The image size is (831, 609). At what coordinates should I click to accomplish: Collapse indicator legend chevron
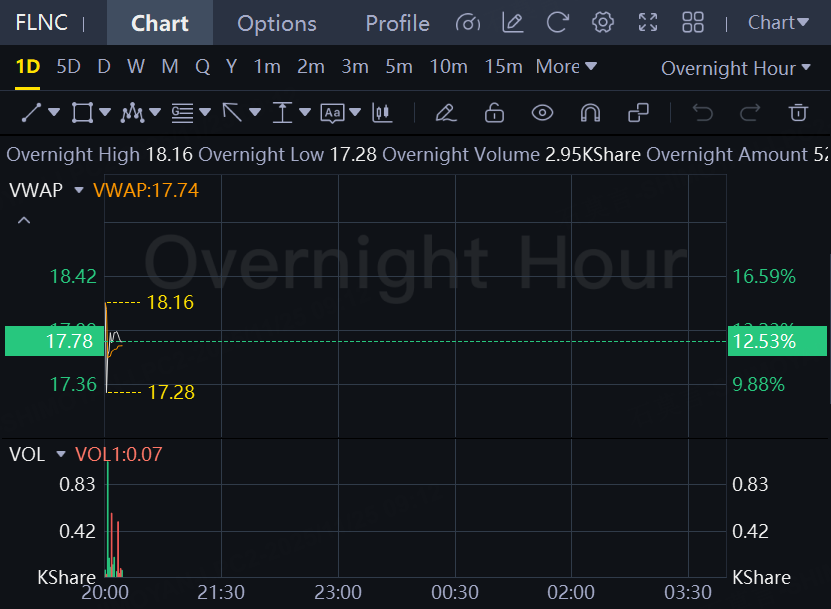(24, 220)
